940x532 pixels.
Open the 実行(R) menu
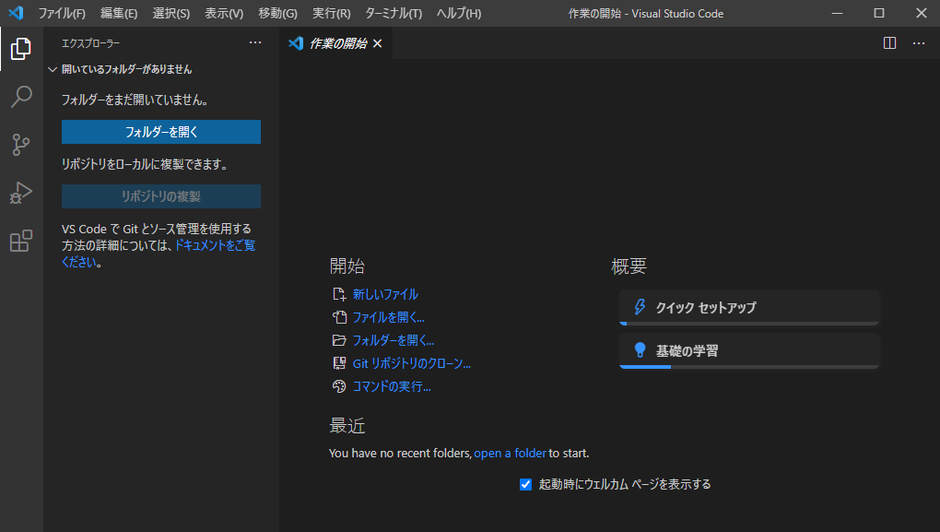click(x=331, y=13)
